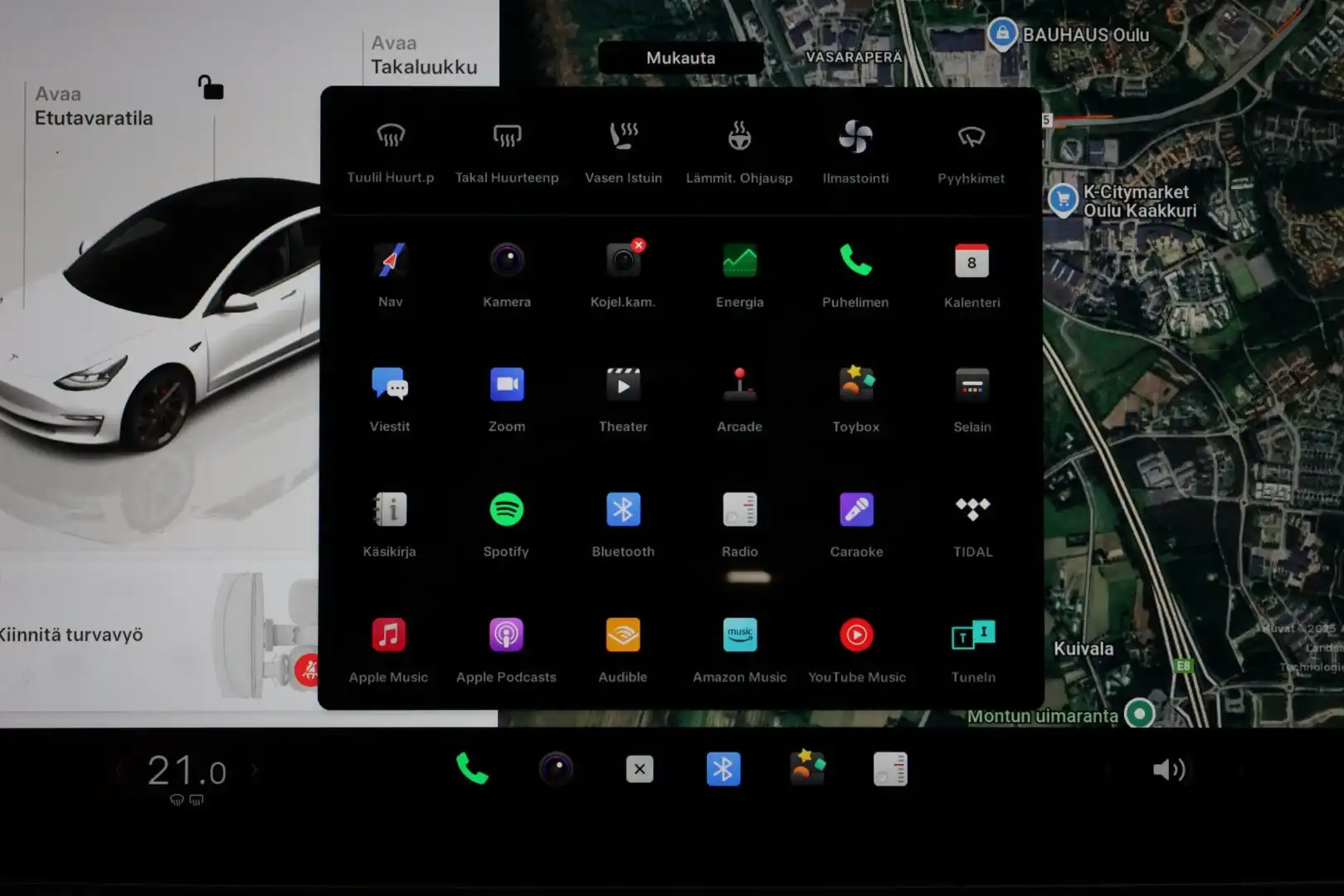Viewport: 1344px width, 896px height.
Task: Tap the volume speaker icon
Action: coord(1169,770)
